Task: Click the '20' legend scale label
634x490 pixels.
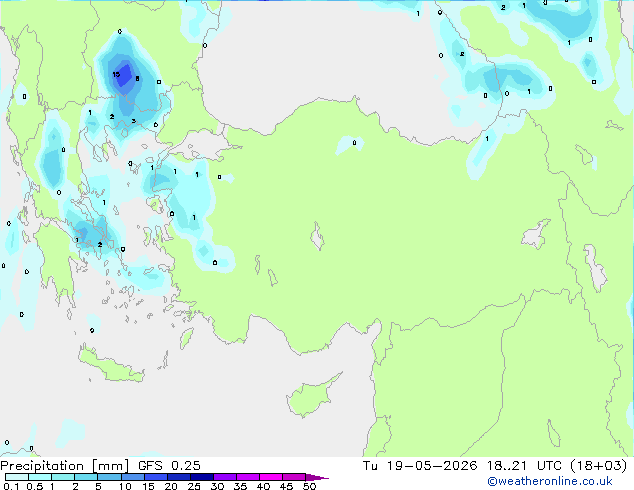Action: pos(171,486)
